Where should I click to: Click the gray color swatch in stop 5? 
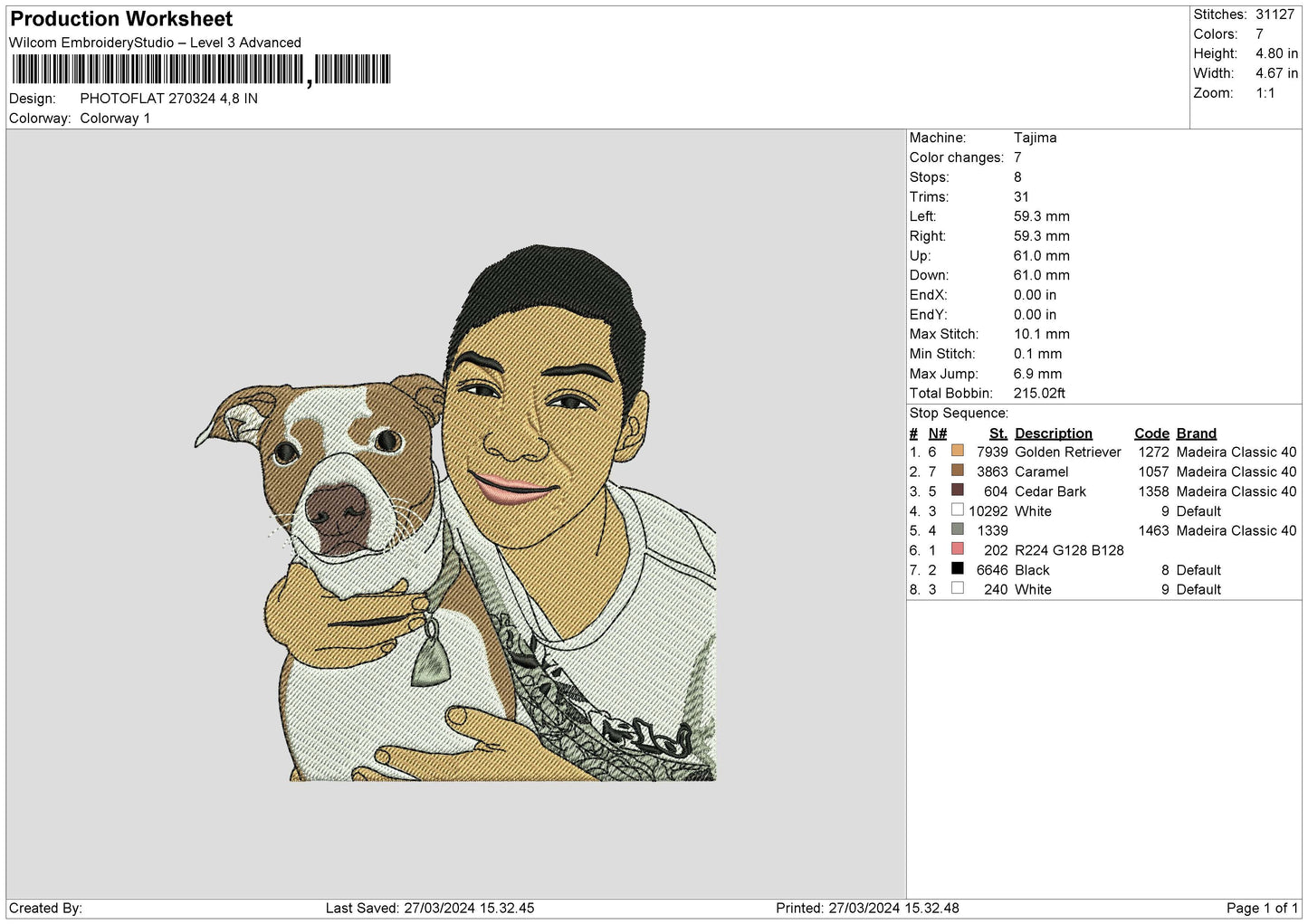click(x=957, y=529)
